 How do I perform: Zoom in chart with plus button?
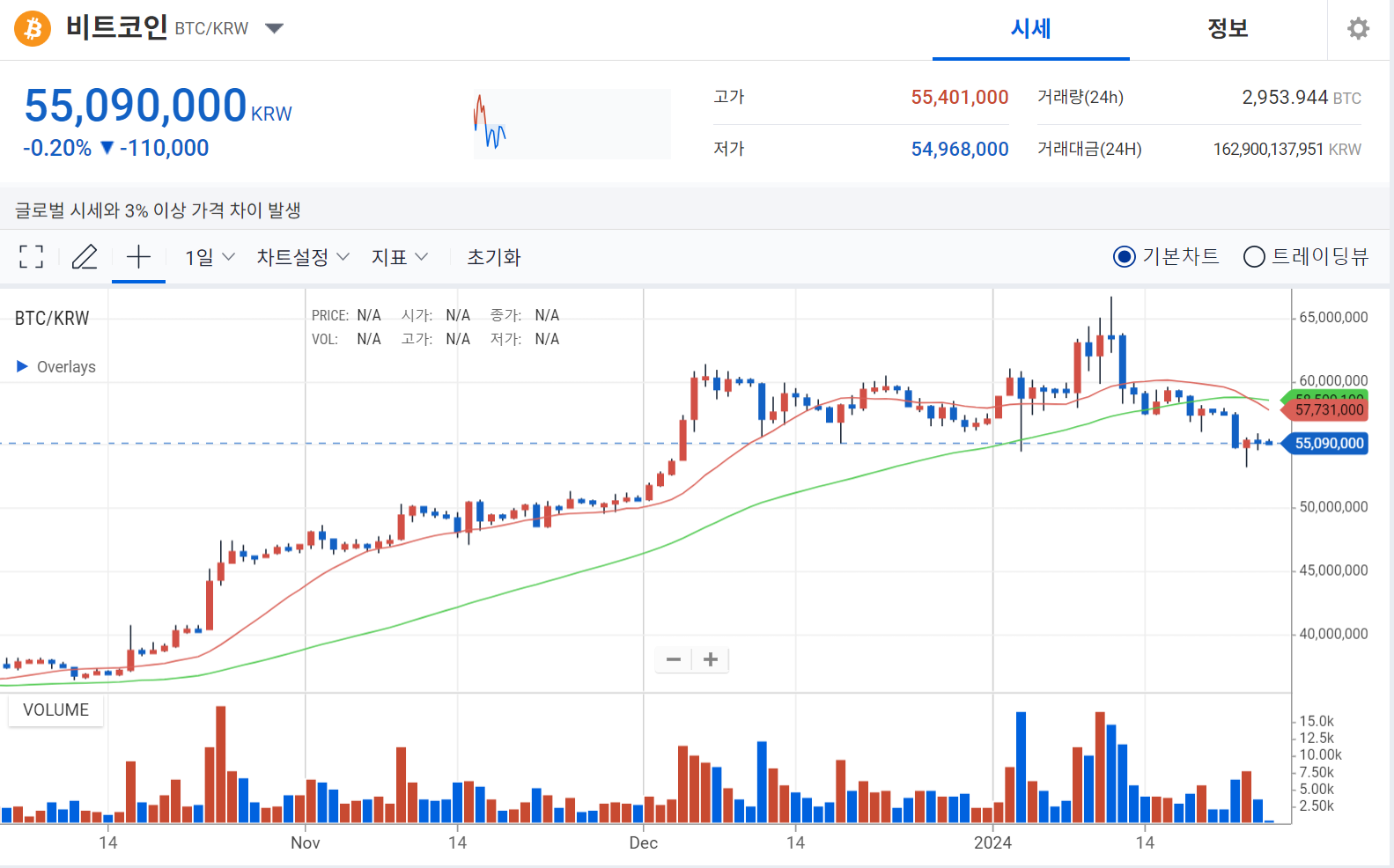(711, 659)
